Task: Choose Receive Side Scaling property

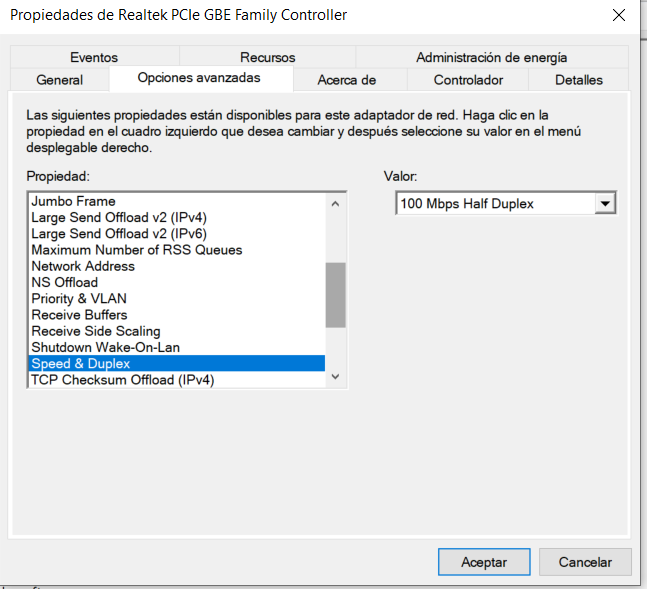Action: [x=177, y=331]
